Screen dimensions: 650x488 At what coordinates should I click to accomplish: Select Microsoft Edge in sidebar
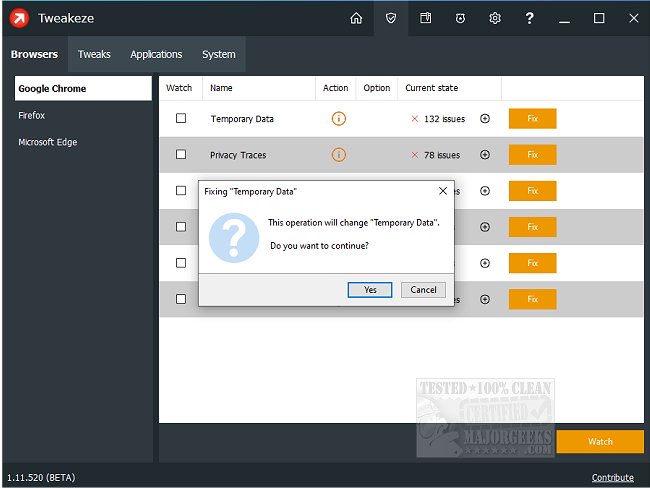pos(83,142)
